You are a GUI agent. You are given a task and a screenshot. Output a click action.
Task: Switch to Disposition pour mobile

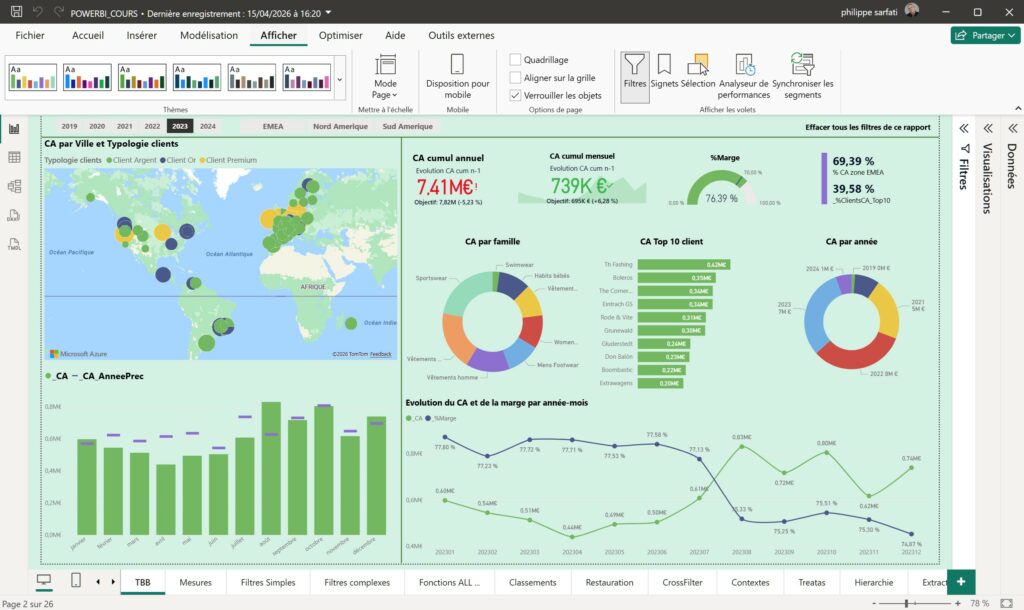tap(457, 76)
